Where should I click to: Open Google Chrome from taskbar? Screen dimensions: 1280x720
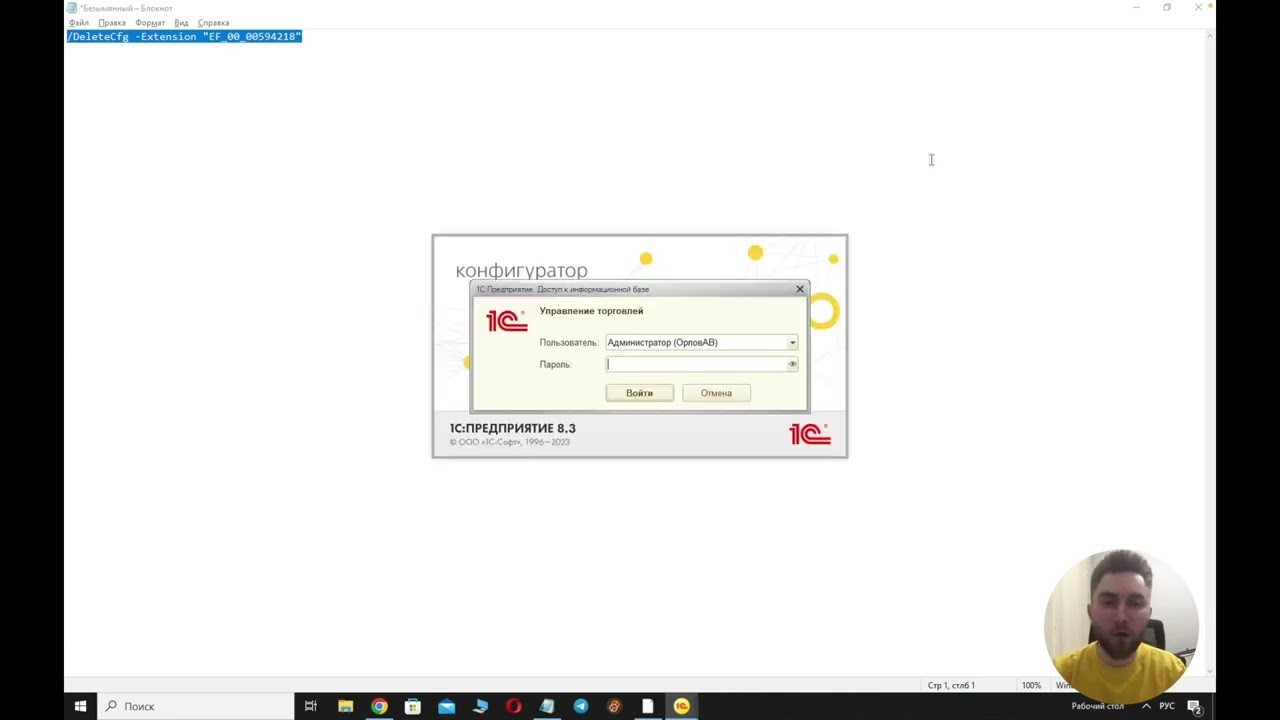coord(379,706)
